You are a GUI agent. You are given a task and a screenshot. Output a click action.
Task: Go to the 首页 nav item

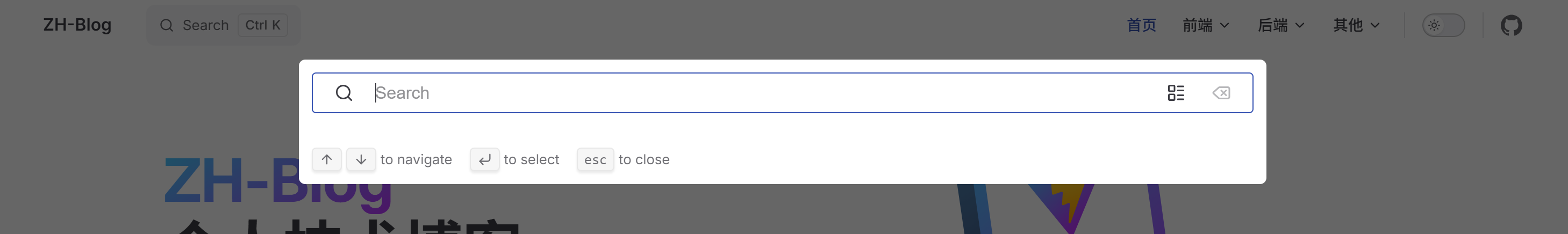pos(1141,26)
